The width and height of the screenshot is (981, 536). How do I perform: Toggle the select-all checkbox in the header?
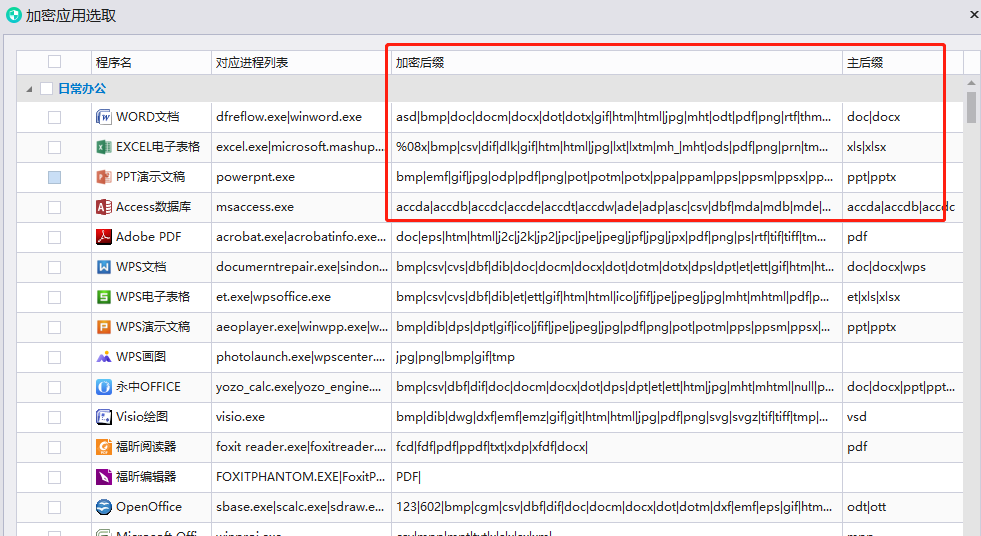tap(54, 61)
